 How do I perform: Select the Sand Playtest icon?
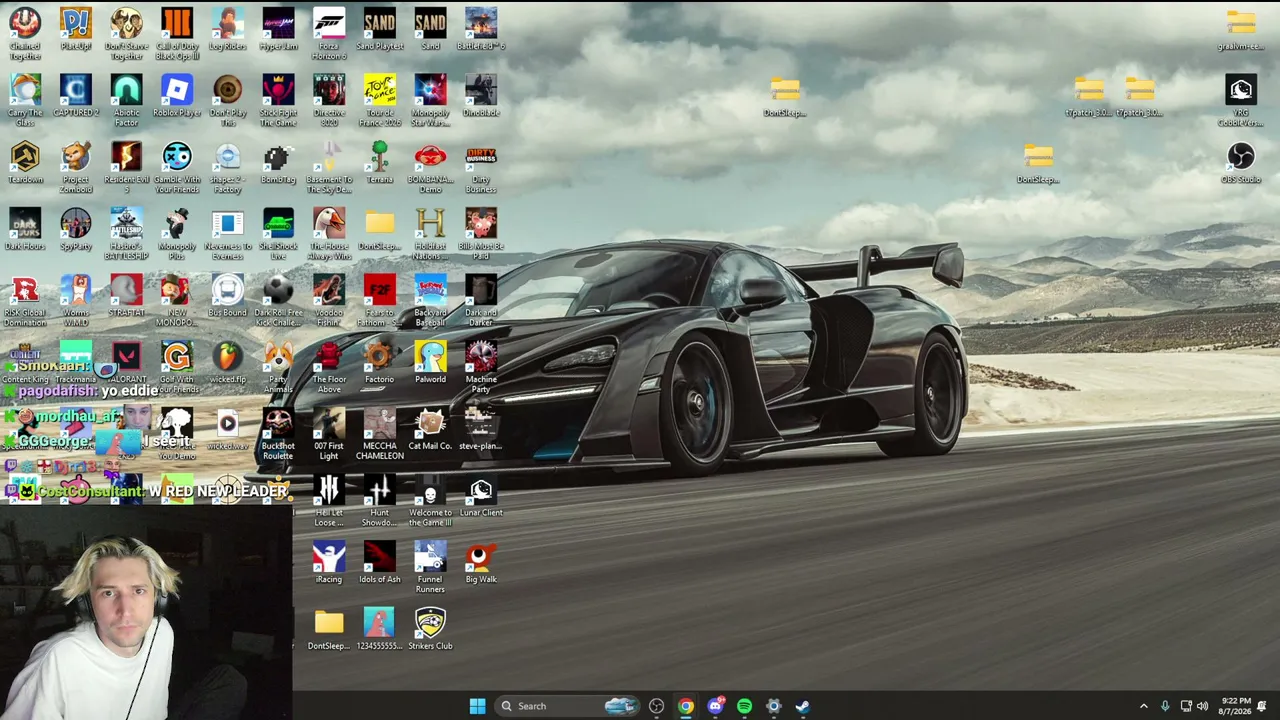(380, 30)
